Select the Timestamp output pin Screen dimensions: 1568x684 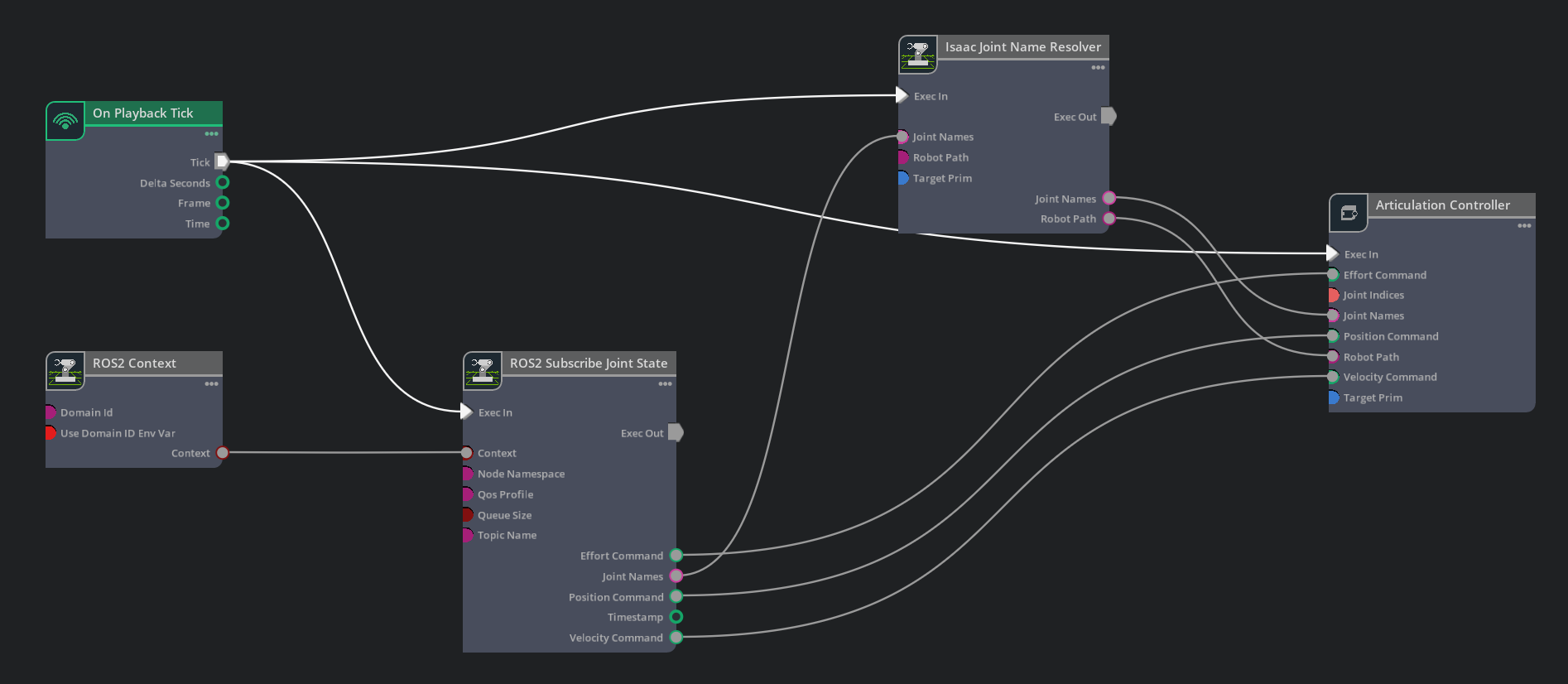676,617
